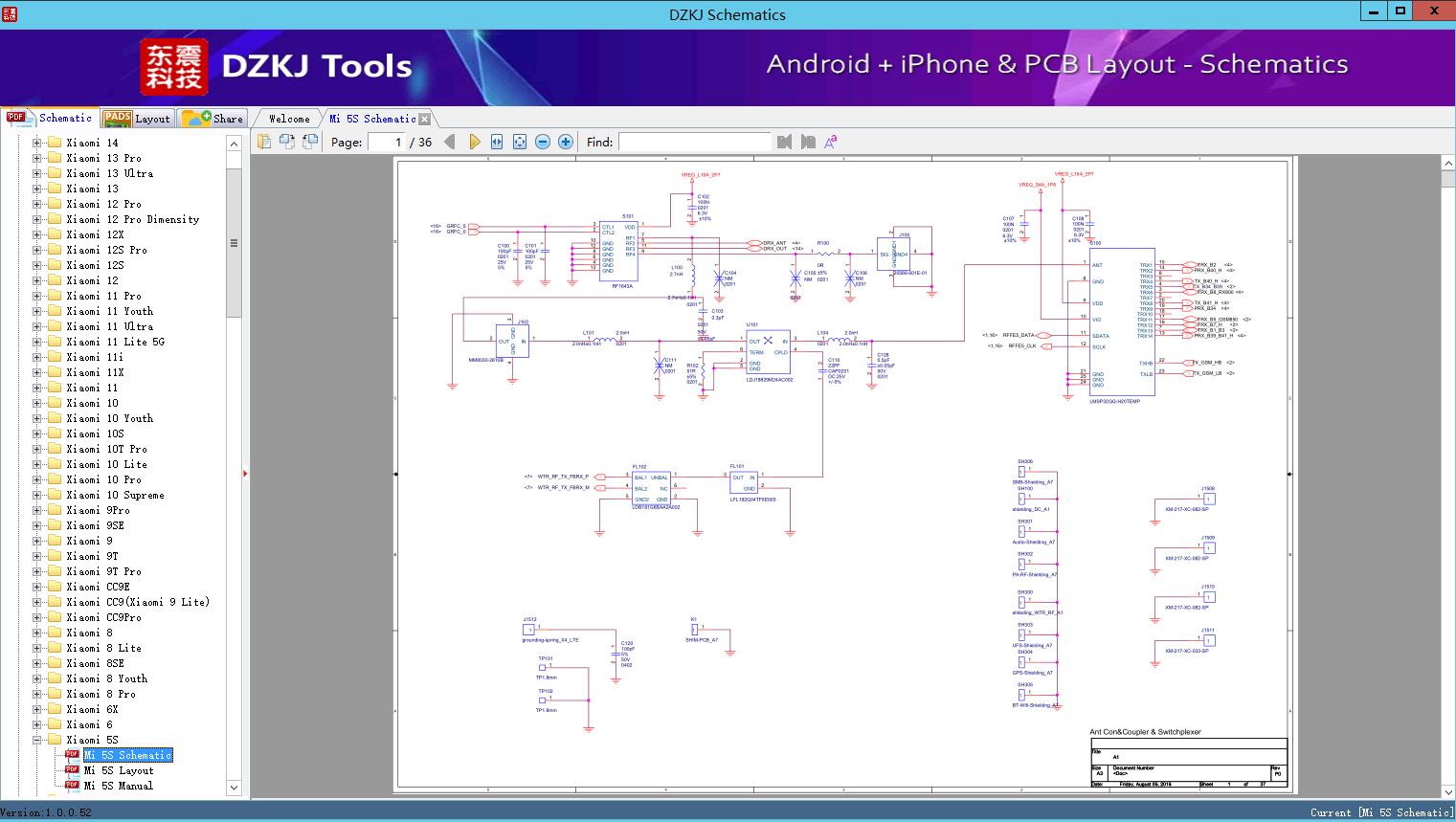
Task: Click tree panel scroll down arrow
Action: [234, 788]
